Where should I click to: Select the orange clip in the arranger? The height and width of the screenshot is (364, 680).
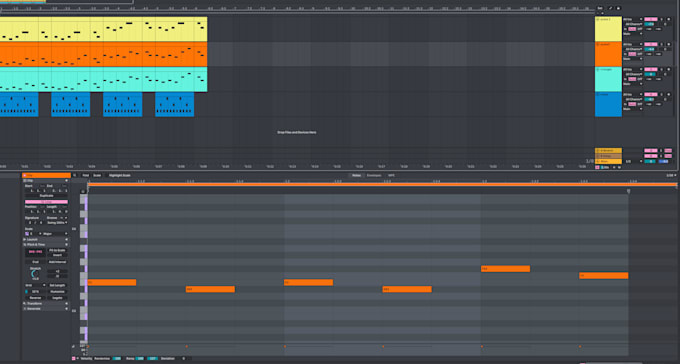(x=104, y=54)
